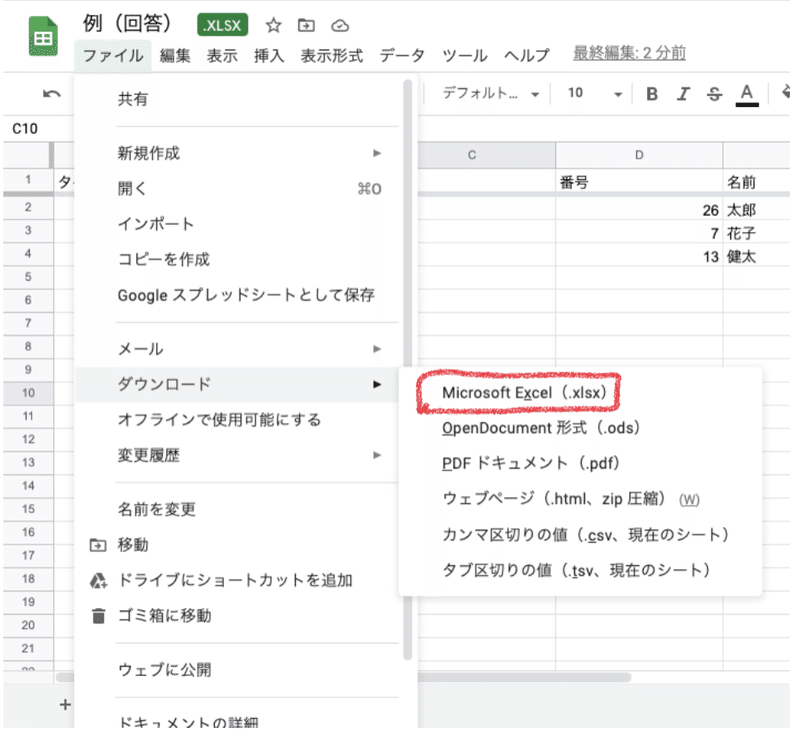Click the document title 例（回答）
This screenshot has width=800, height=746.
[130, 23]
